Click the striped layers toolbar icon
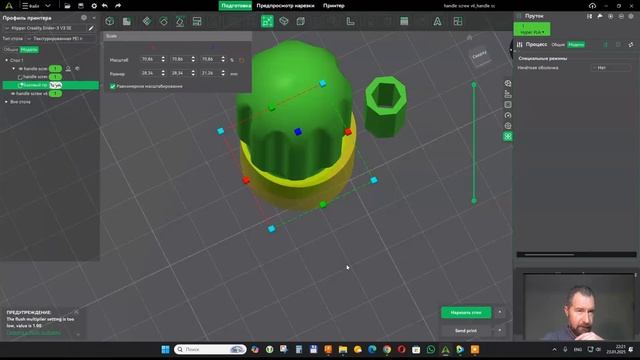The width and height of the screenshot is (640, 360). (404, 21)
